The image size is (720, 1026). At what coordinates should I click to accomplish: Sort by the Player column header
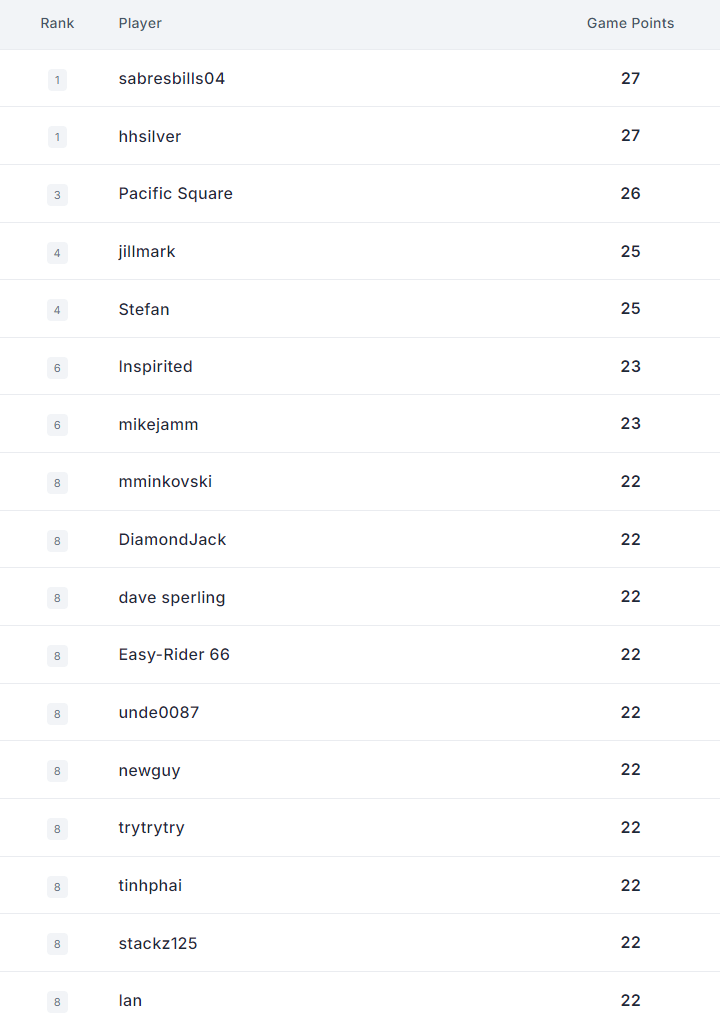pos(140,23)
